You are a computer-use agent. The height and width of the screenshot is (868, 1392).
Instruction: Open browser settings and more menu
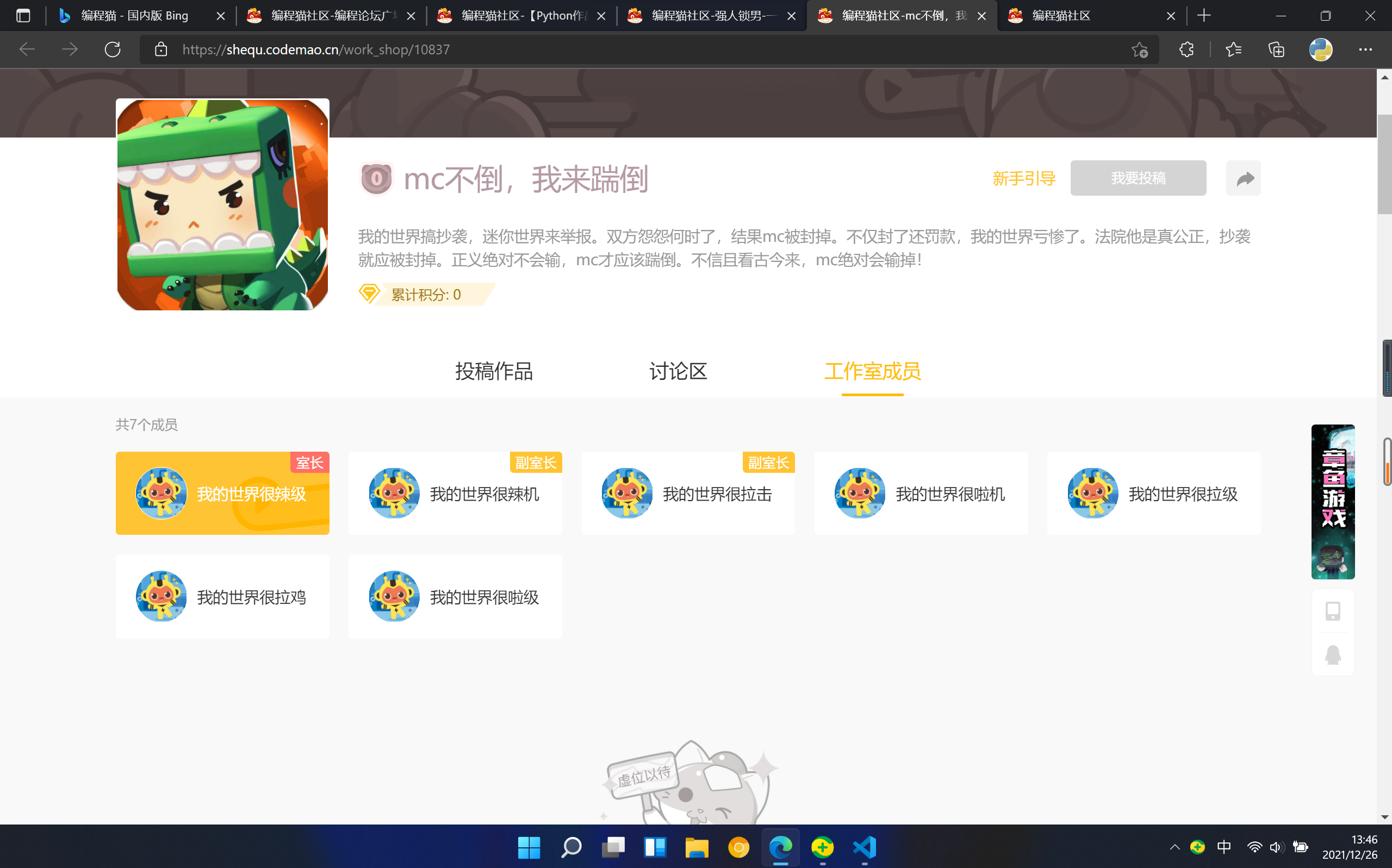(1365, 49)
